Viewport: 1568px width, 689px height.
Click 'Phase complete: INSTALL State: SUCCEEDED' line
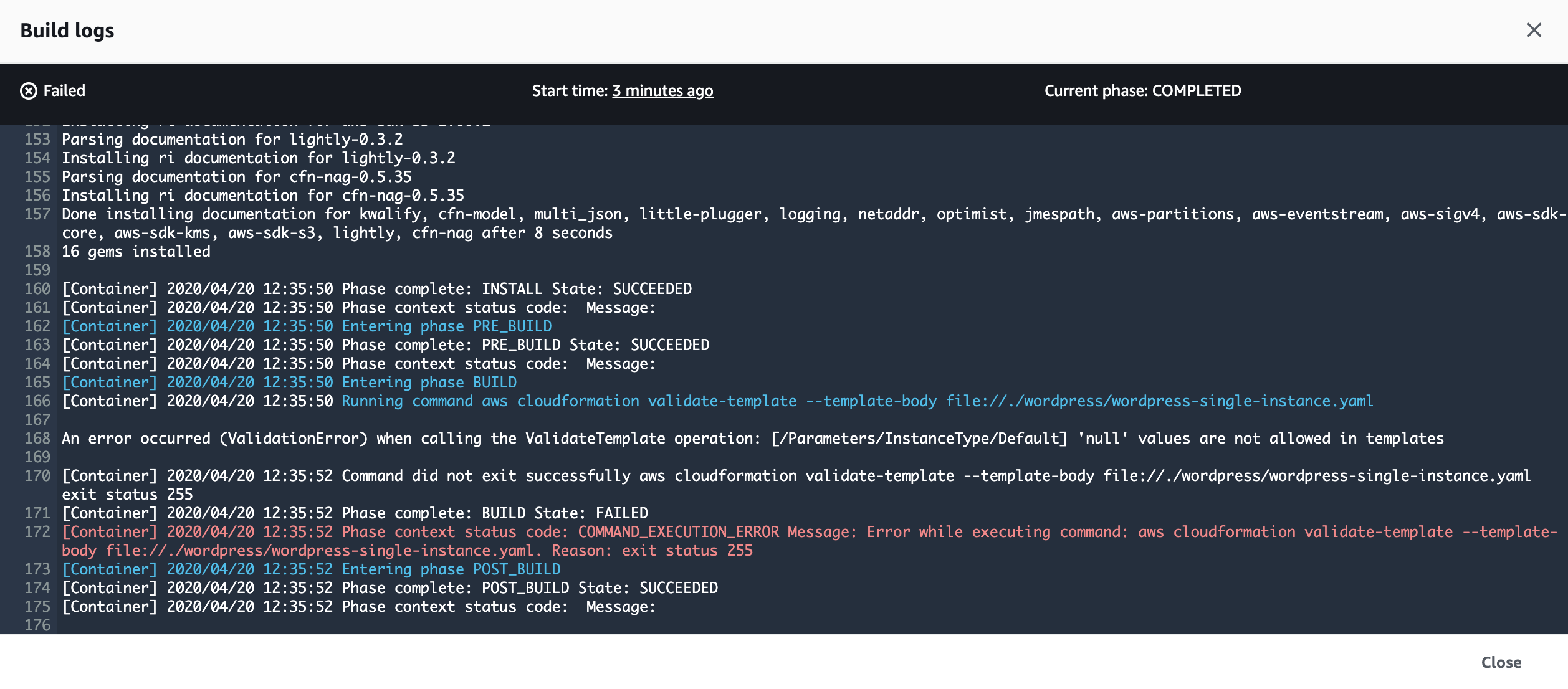click(x=376, y=289)
